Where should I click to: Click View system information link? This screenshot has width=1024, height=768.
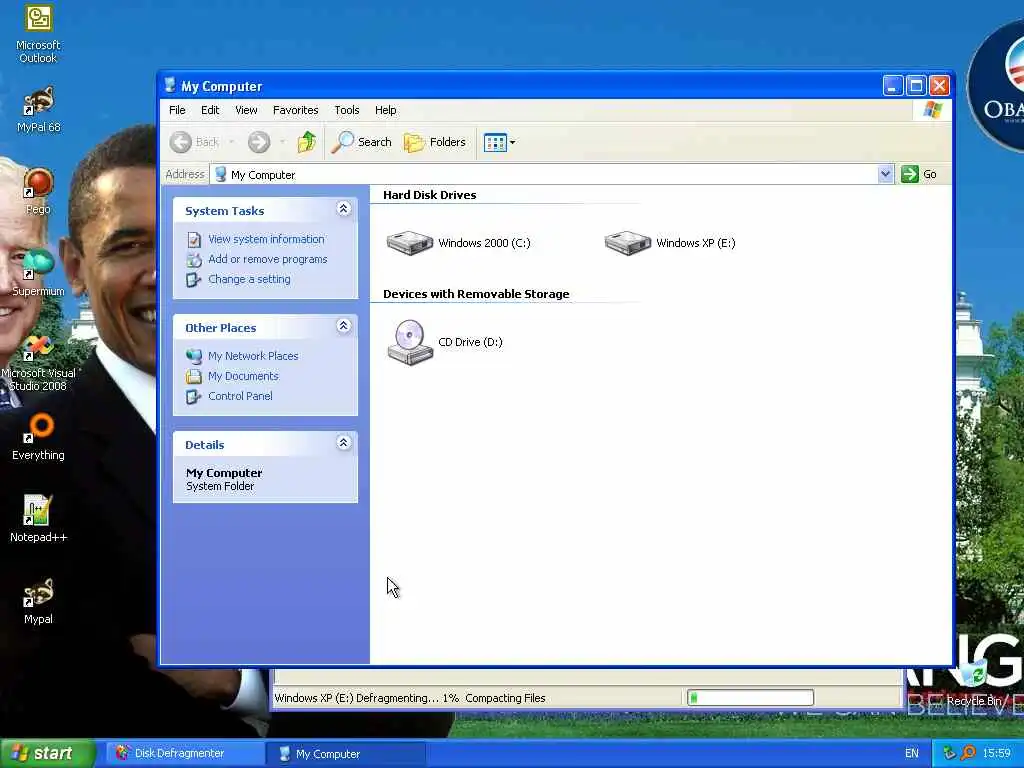pyautogui.click(x=266, y=239)
